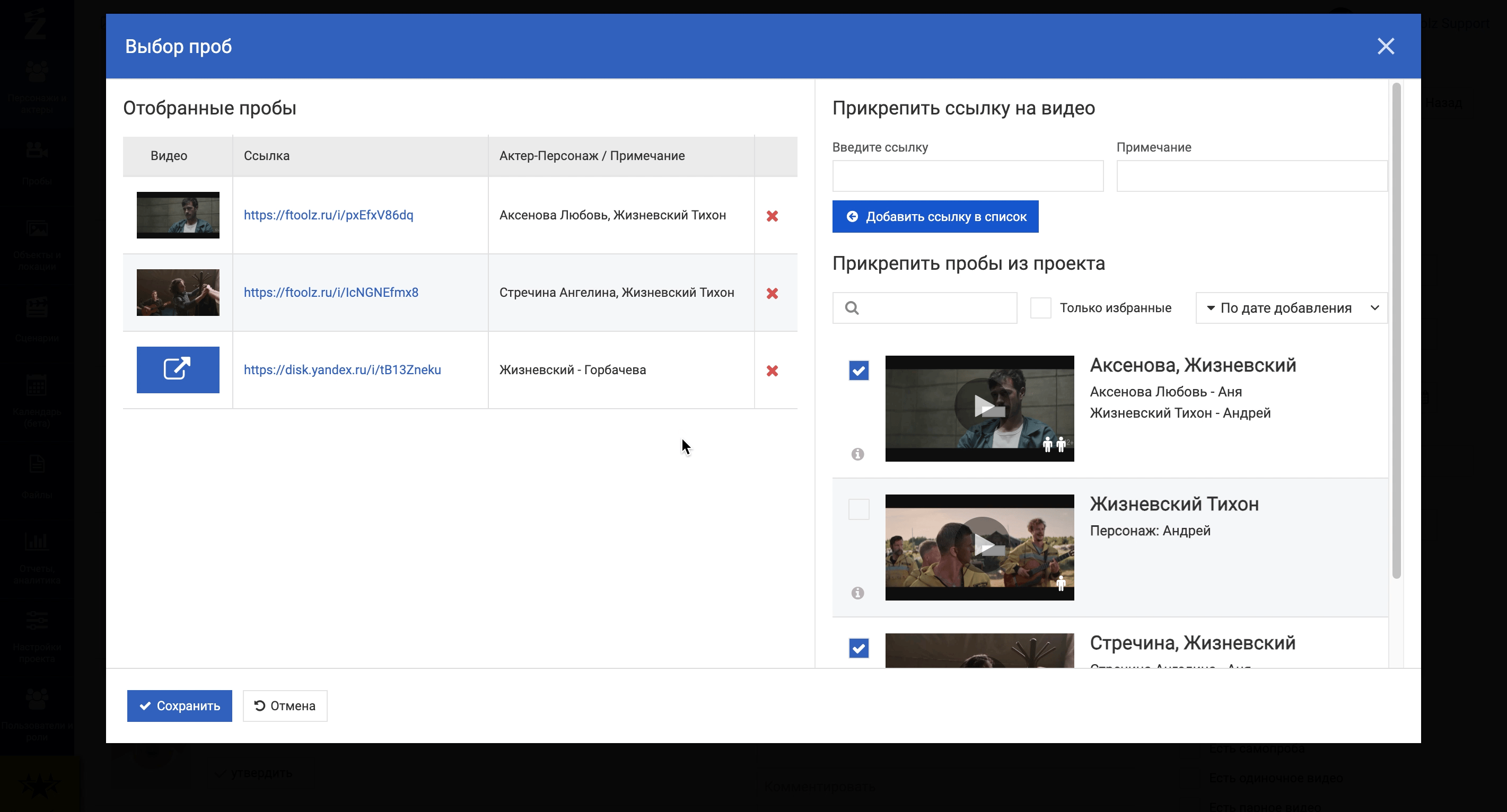Click the probes search field
The width and height of the screenshot is (1507, 812).
click(x=936, y=307)
